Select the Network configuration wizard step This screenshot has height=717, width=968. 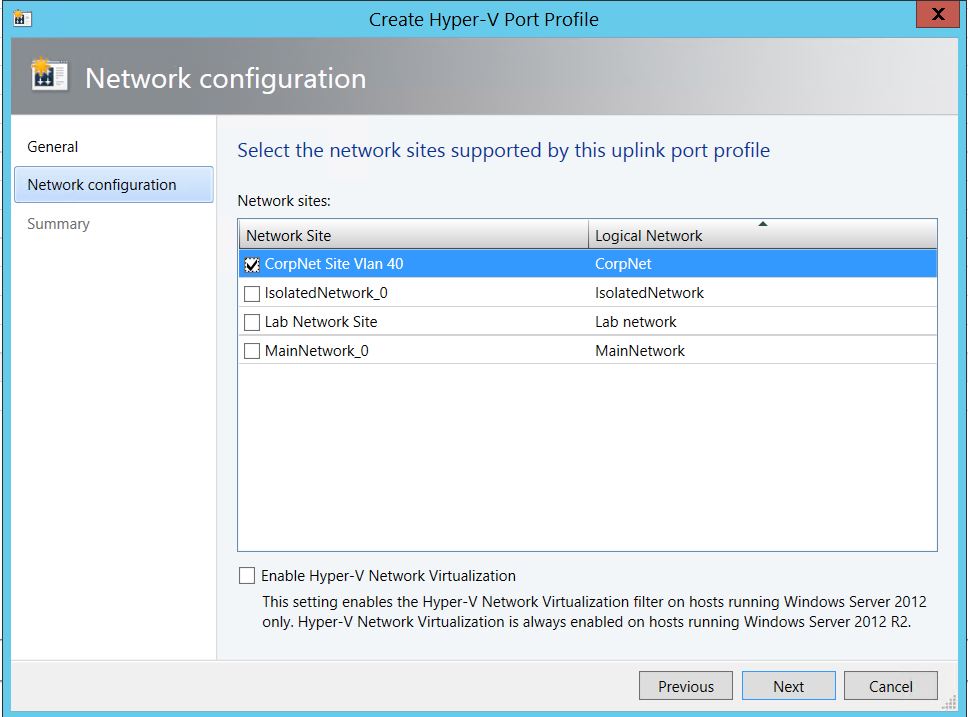pos(102,185)
